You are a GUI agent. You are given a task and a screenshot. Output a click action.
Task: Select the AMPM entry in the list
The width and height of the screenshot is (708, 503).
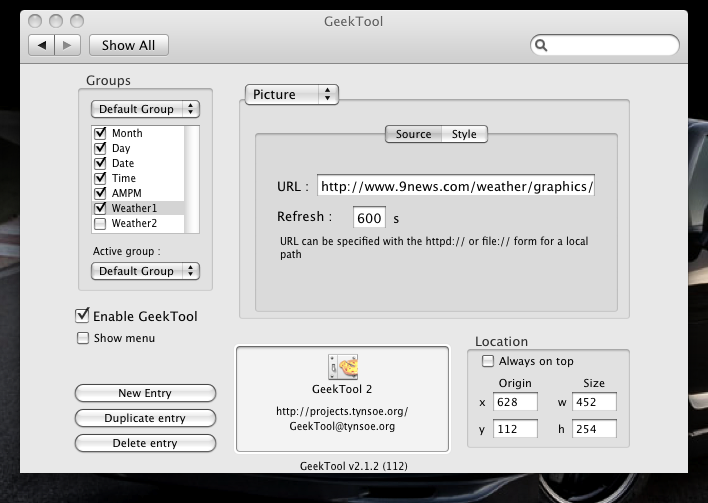(x=138, y=193)
